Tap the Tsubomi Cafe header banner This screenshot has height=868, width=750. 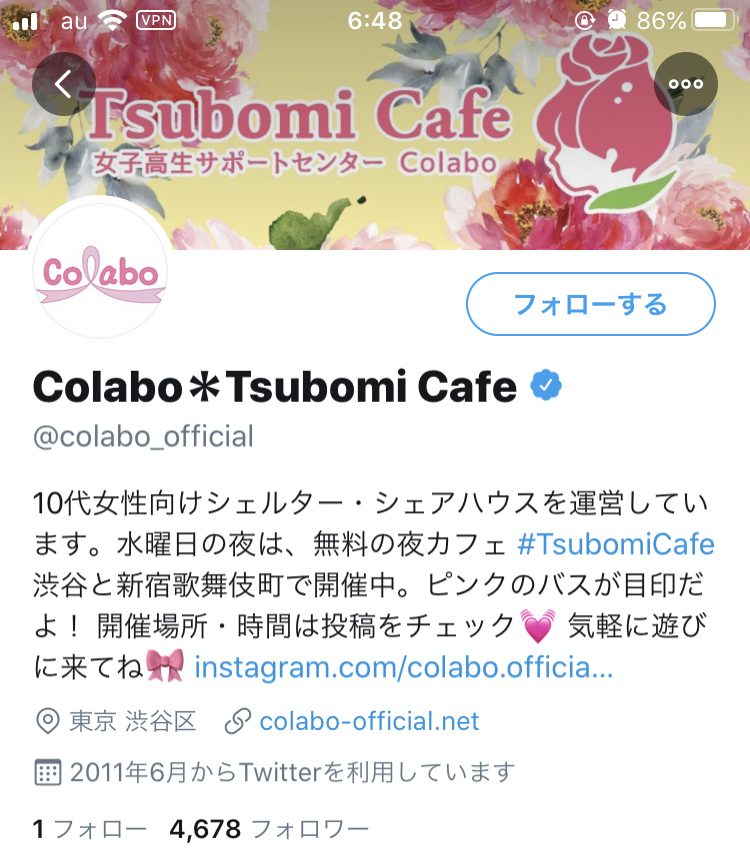tap(375, 125)
